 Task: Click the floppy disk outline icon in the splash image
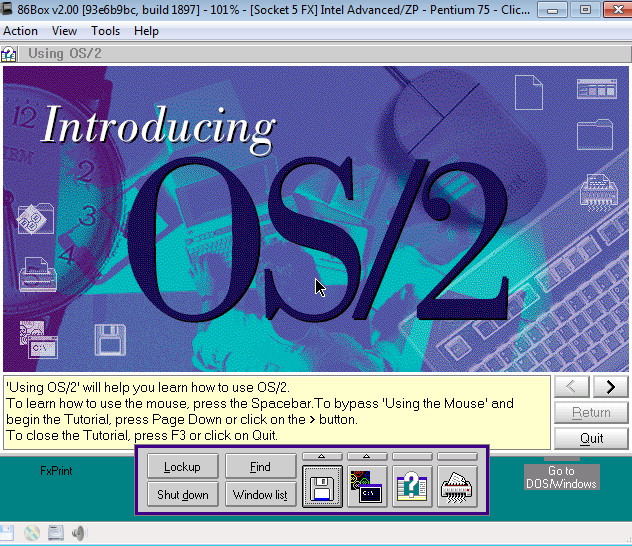[110, 340]
